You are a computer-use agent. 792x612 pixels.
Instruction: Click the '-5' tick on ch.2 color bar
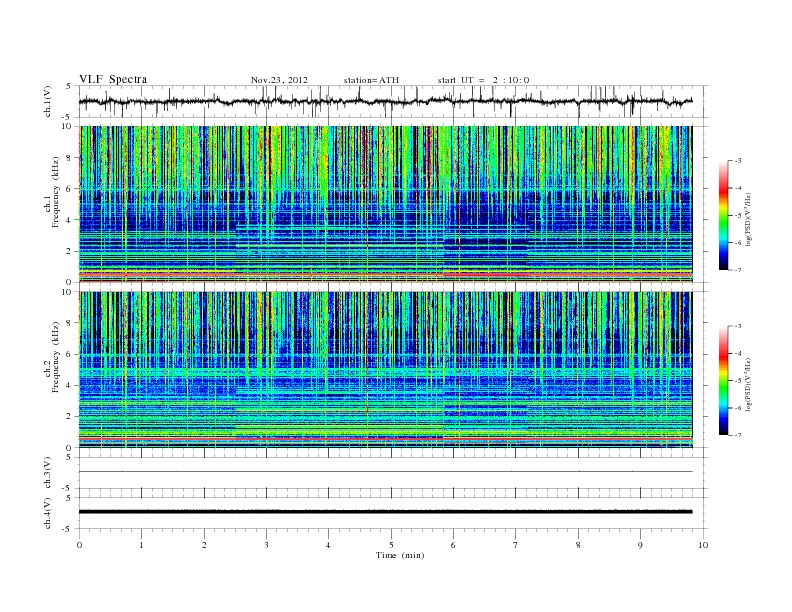tap(737, 381)
